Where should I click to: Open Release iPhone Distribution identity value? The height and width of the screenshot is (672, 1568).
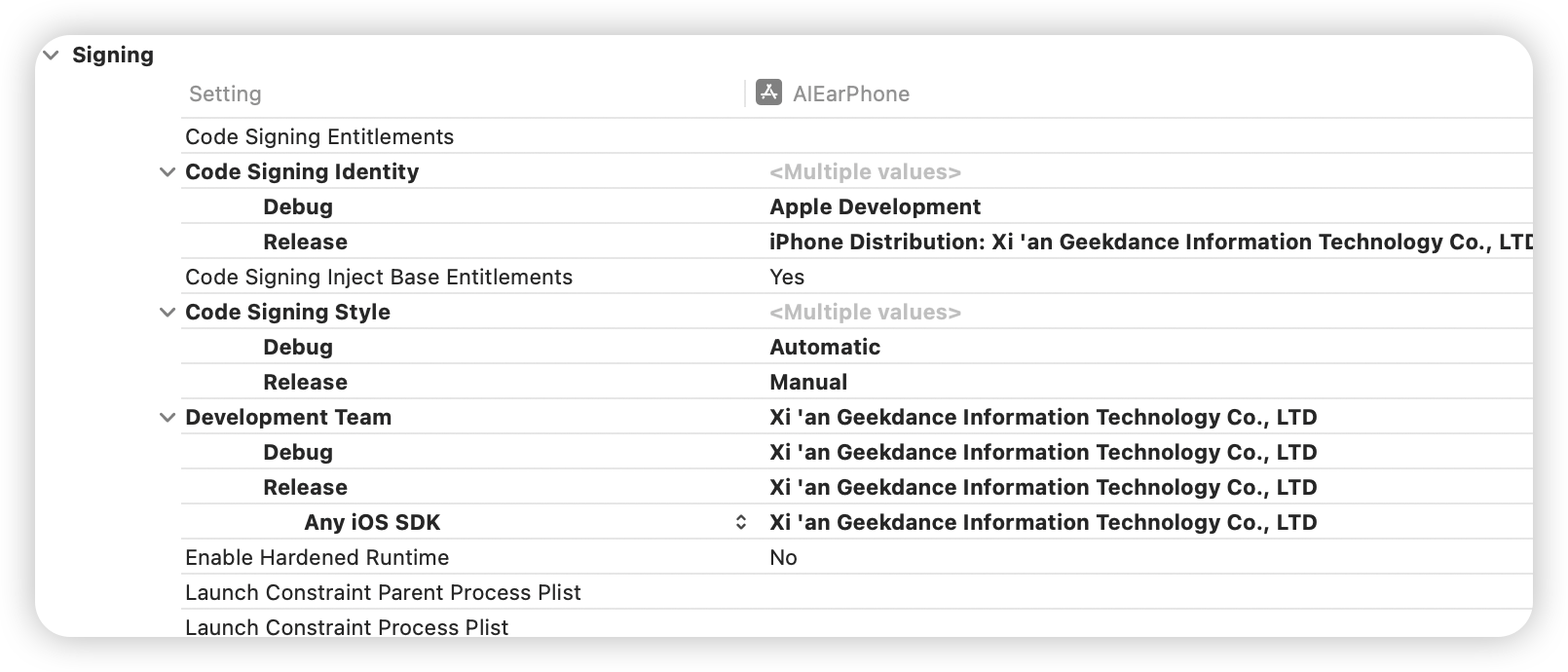[x=1150, y=242]
